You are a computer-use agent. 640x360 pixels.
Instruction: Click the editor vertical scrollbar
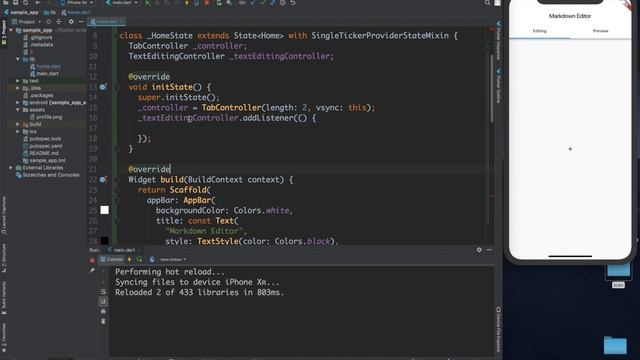tap(491, 88)
